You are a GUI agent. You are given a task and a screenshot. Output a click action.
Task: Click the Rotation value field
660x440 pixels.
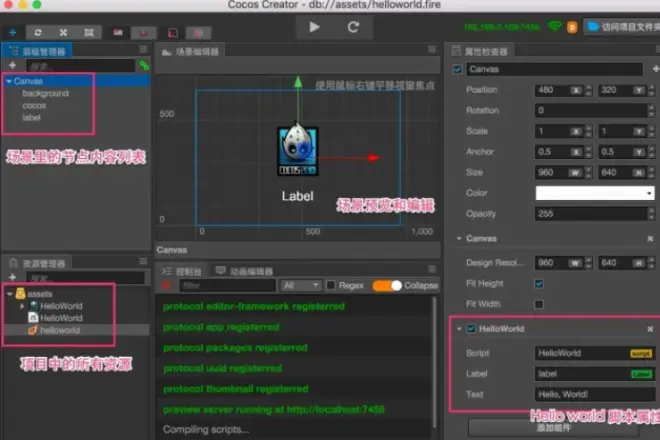click(591, 110)
